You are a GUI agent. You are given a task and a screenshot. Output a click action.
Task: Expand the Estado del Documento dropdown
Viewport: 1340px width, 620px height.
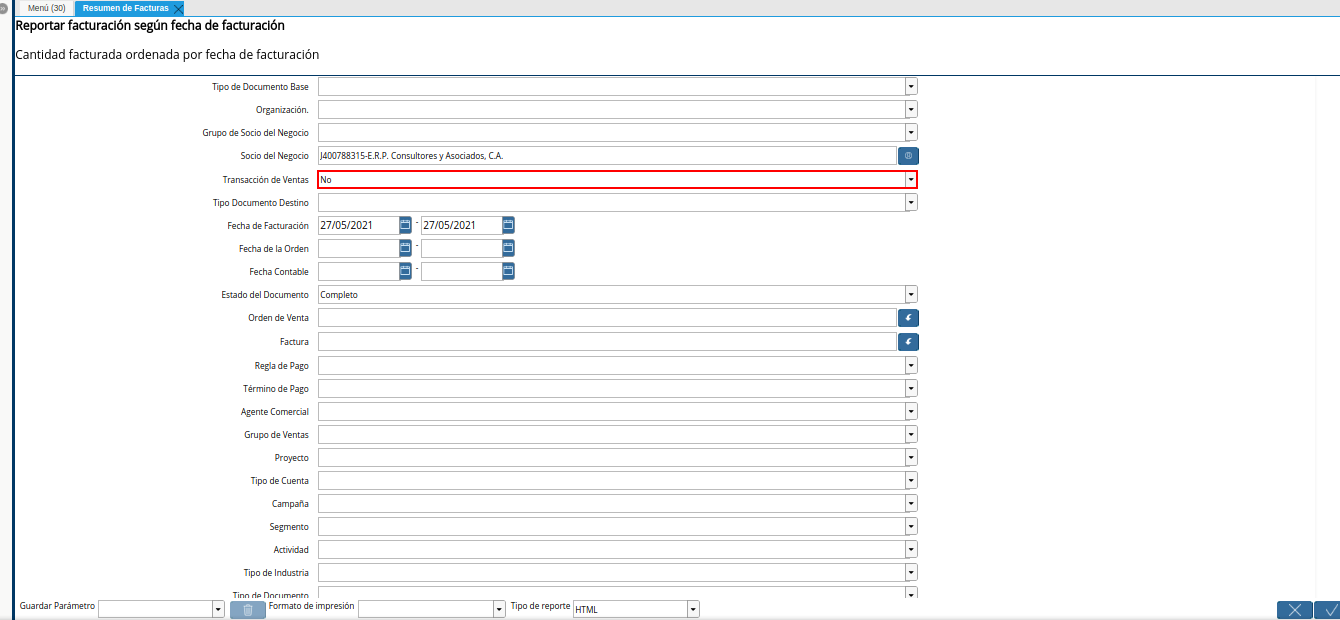click(910, 295)
